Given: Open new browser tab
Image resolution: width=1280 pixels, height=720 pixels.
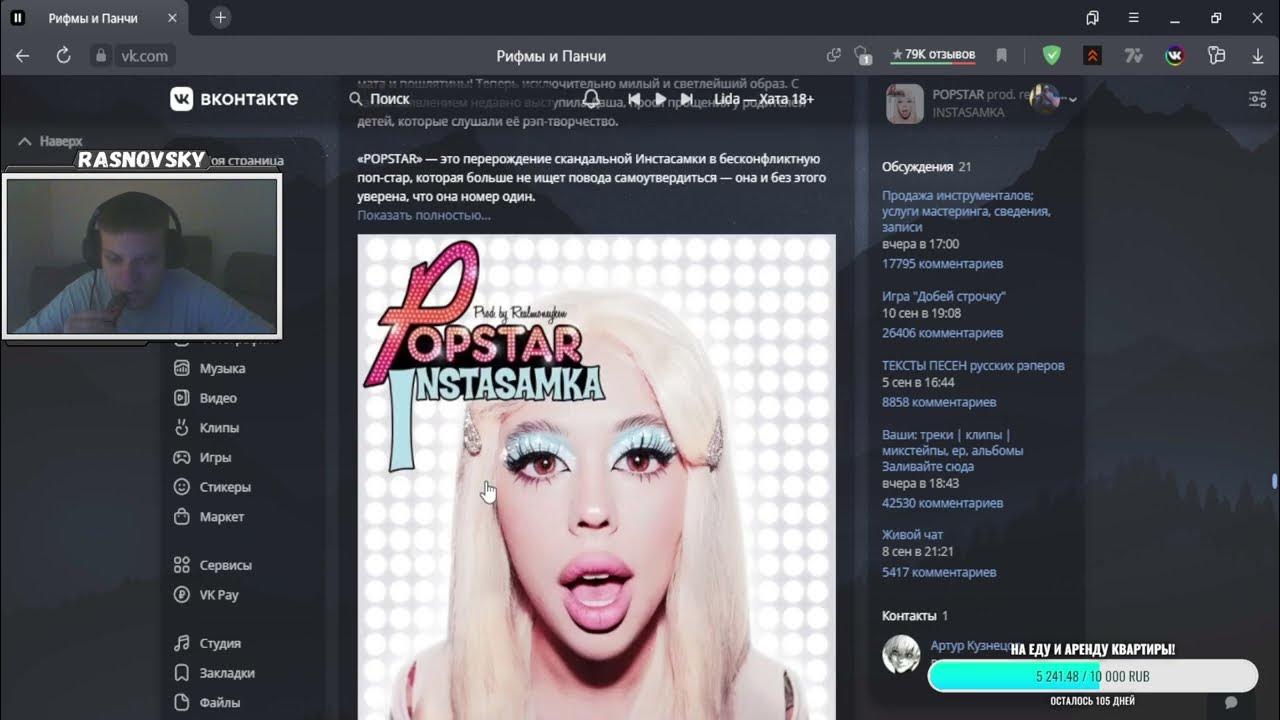Looking at the screenshot, I should tap(221, 18).
